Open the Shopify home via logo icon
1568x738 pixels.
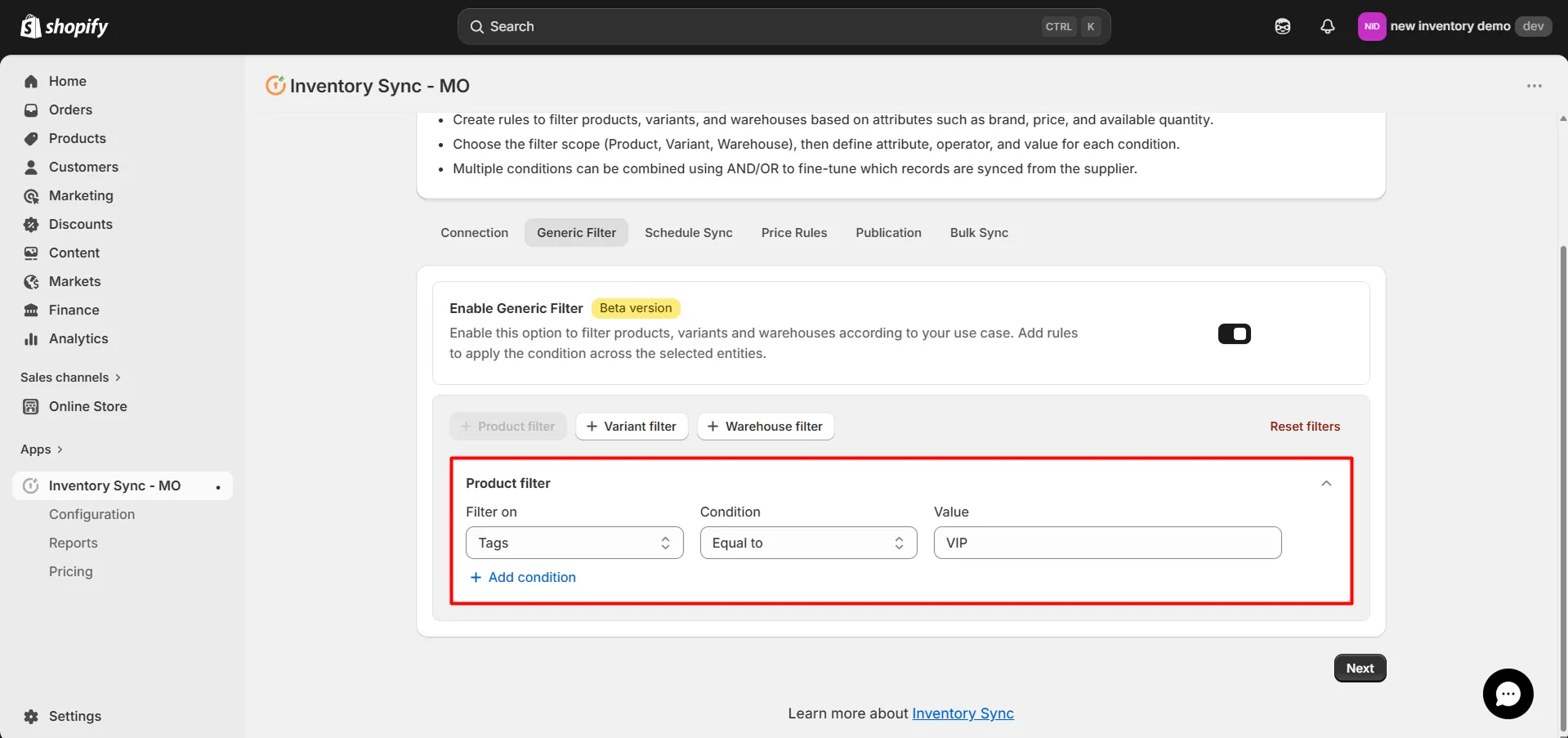coord(30,26)
